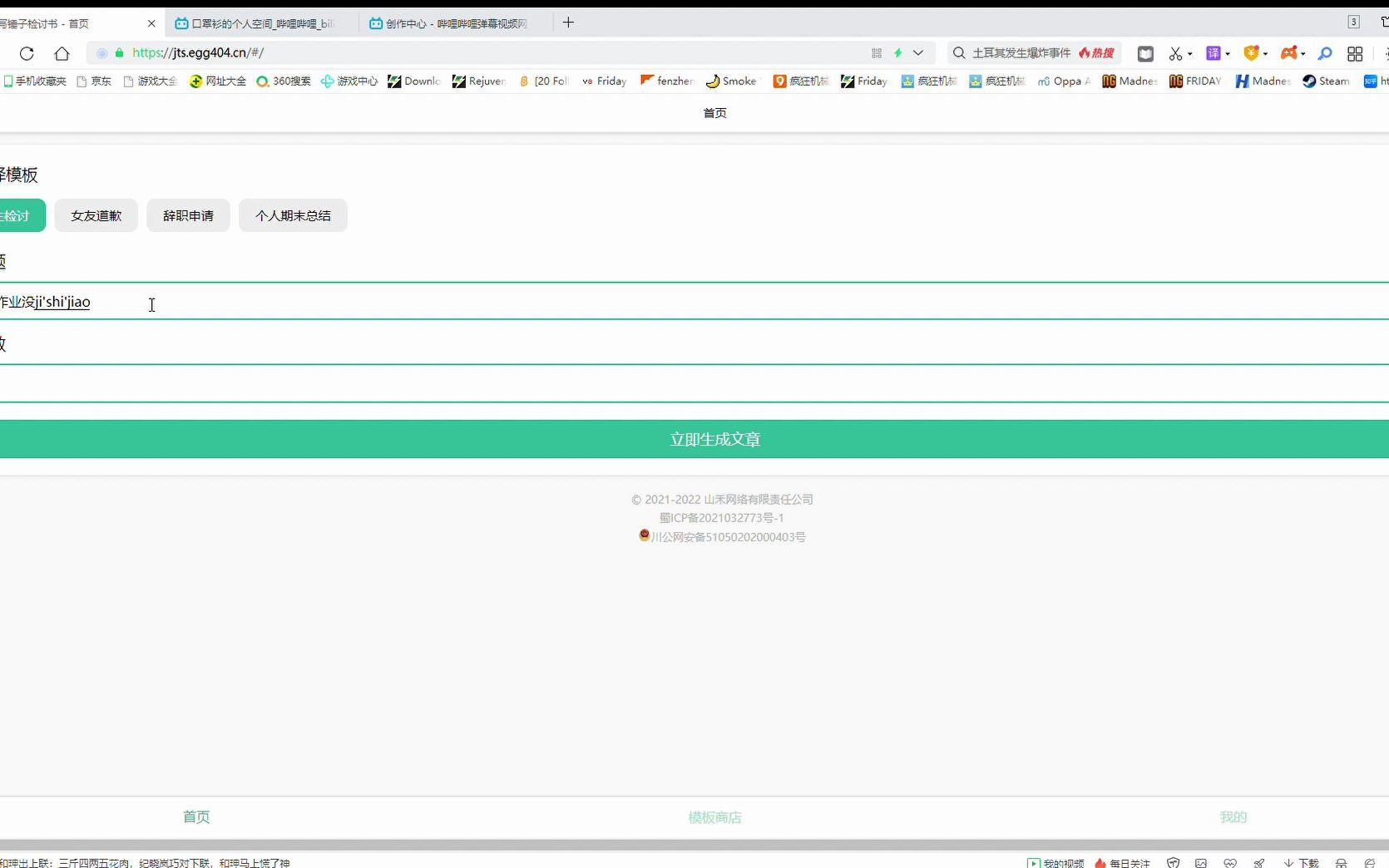The width and height of the screenshot is (1389, 868).
Task: Open the 游戏大全 bookmark
Action: coord(151,81)
